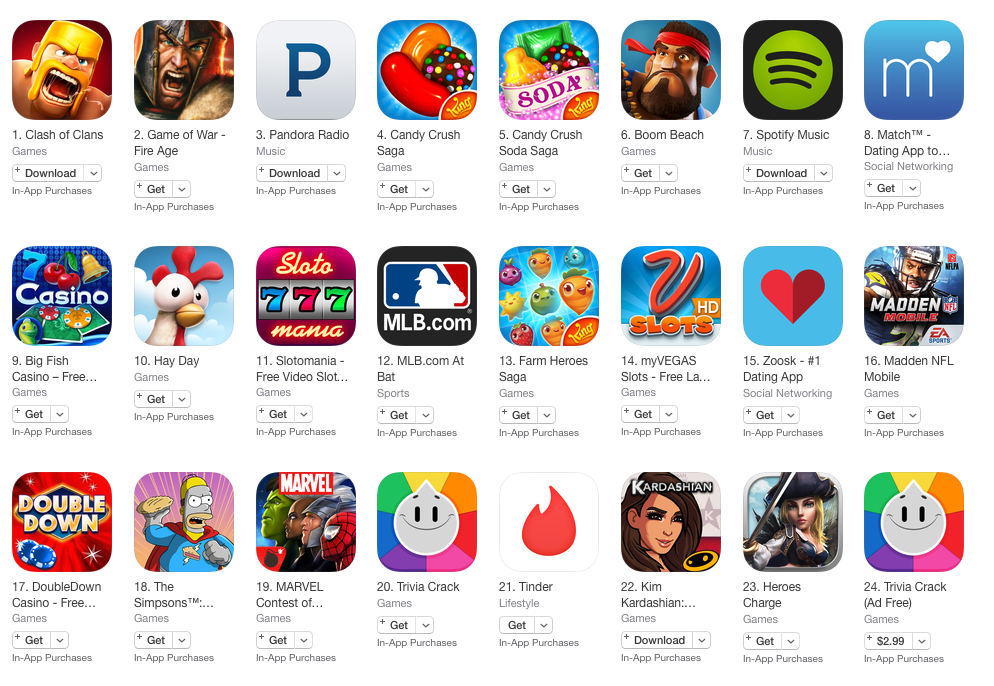Open the Clash of Clans app icon

[x=62, y=70]
